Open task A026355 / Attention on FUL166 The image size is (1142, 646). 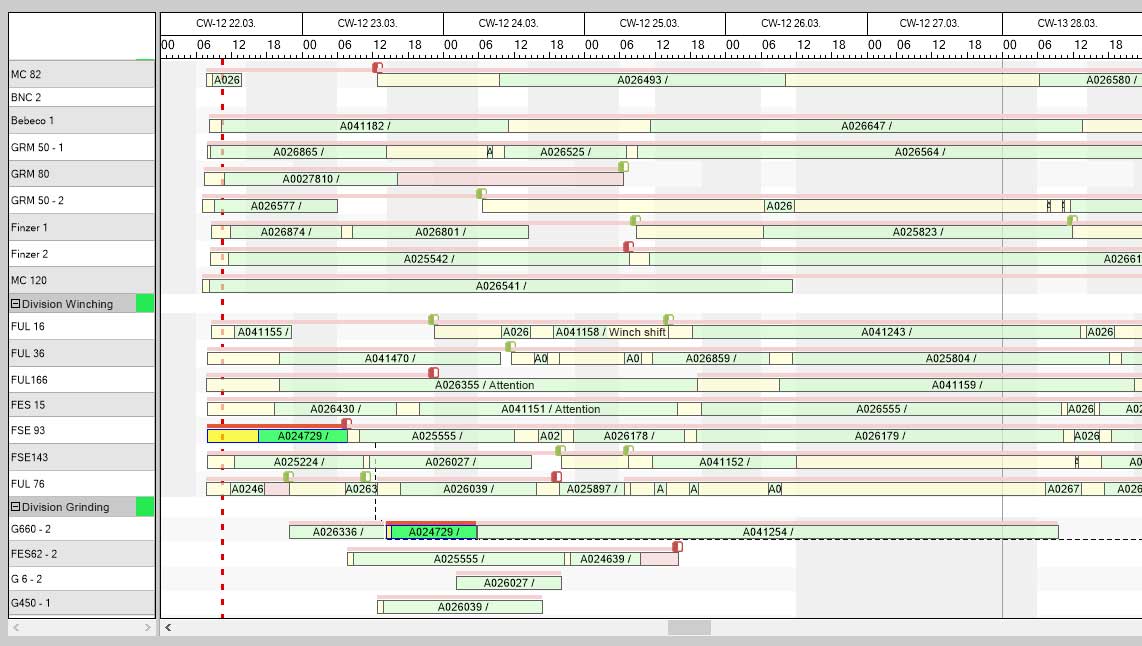(x=484, y=385)
